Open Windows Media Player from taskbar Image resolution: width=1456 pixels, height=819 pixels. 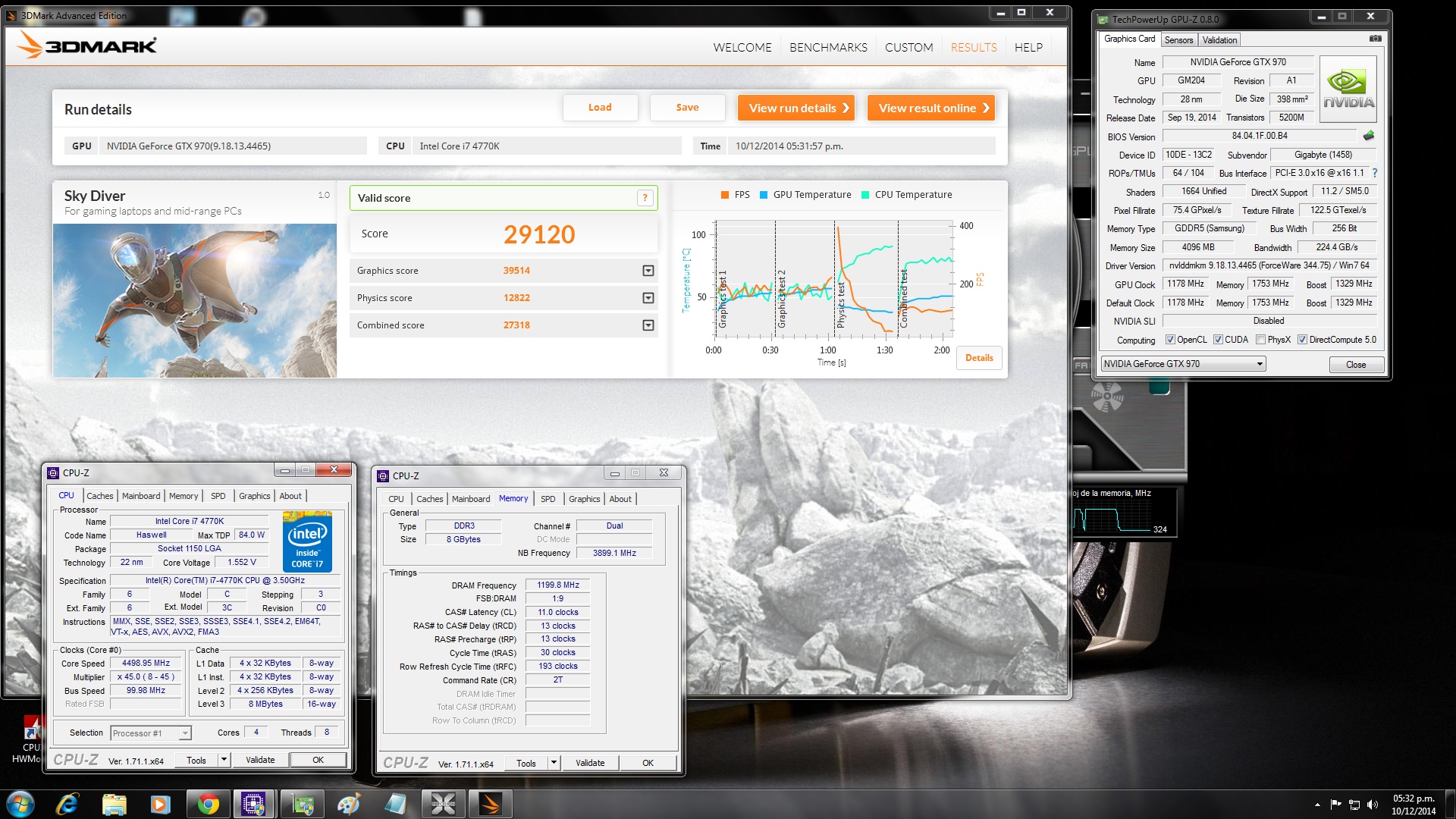click(160, 804)
